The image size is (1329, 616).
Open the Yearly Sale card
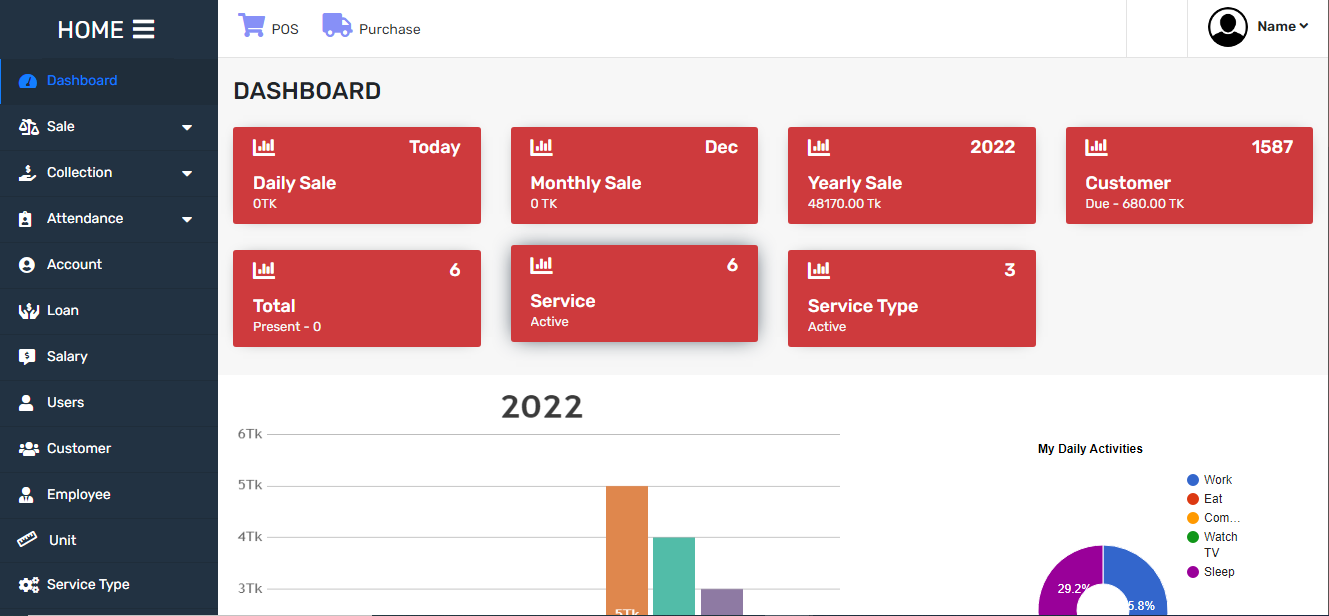click(912, 175)
